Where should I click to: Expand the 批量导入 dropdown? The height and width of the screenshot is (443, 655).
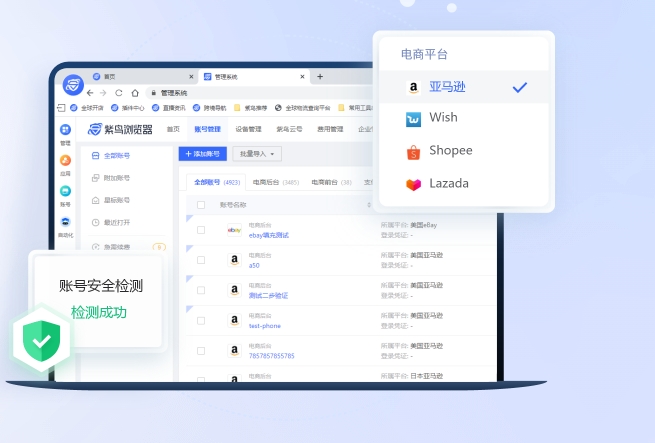[257, 154]
